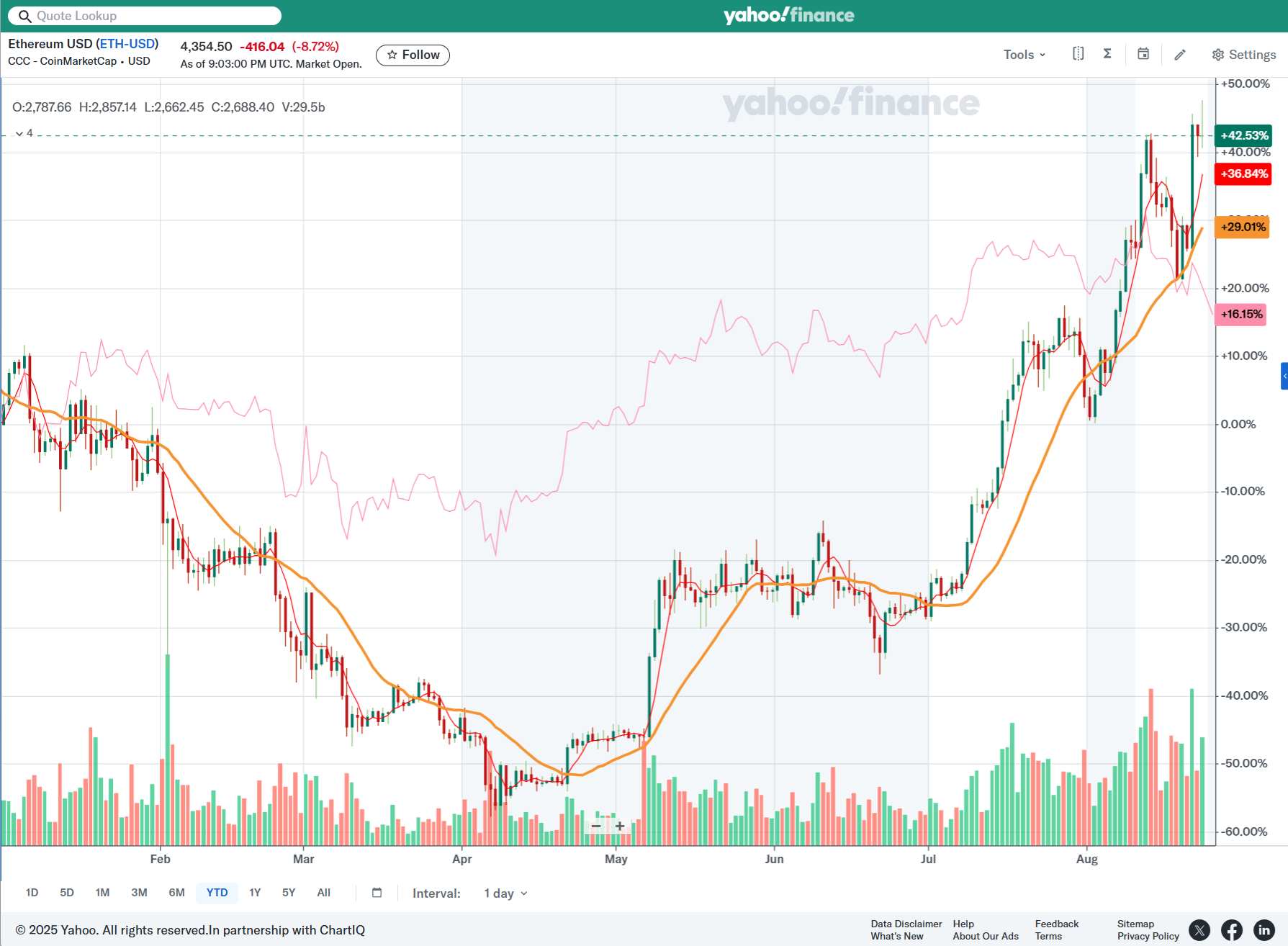Click the pink +16.15% label

(x=1240, y=314)
